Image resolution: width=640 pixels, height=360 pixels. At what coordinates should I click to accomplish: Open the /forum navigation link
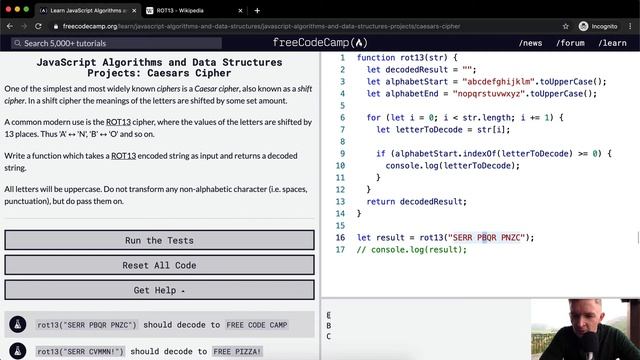[x=570, y=43]
